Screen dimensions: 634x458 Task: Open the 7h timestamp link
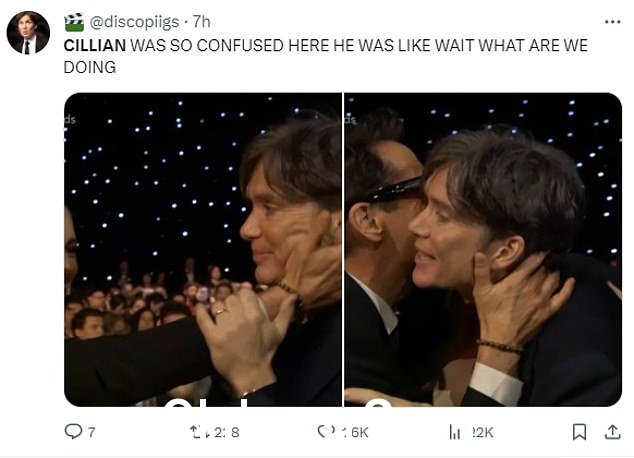pyautogui.click(x=201, y=21)
